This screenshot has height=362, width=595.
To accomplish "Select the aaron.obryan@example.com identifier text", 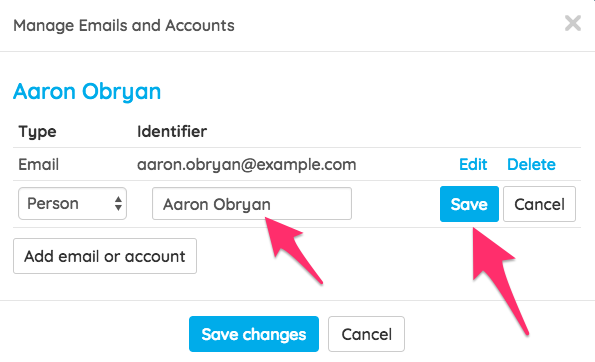I will pos(247,165).
